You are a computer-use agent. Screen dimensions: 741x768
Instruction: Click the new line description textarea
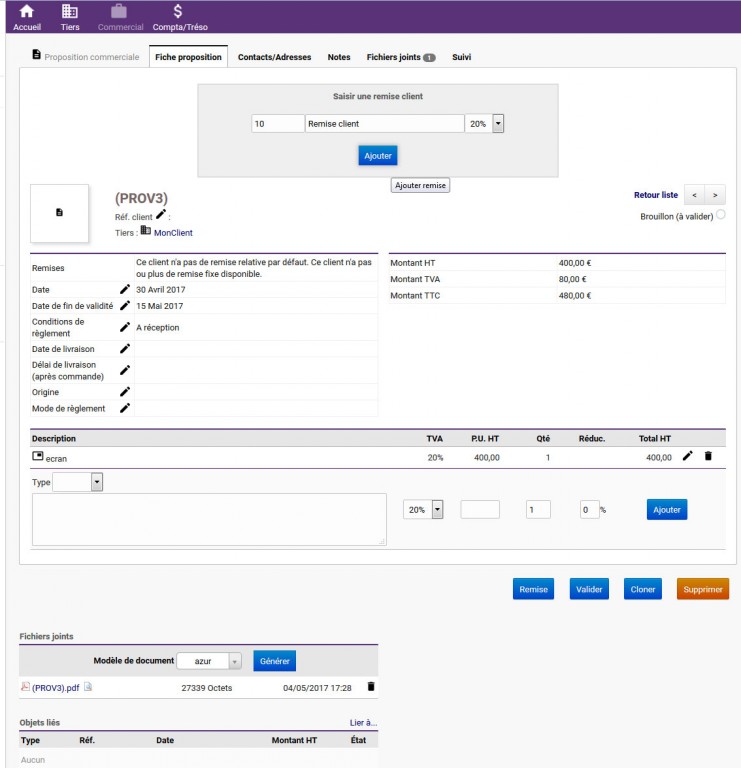[209, 519]
